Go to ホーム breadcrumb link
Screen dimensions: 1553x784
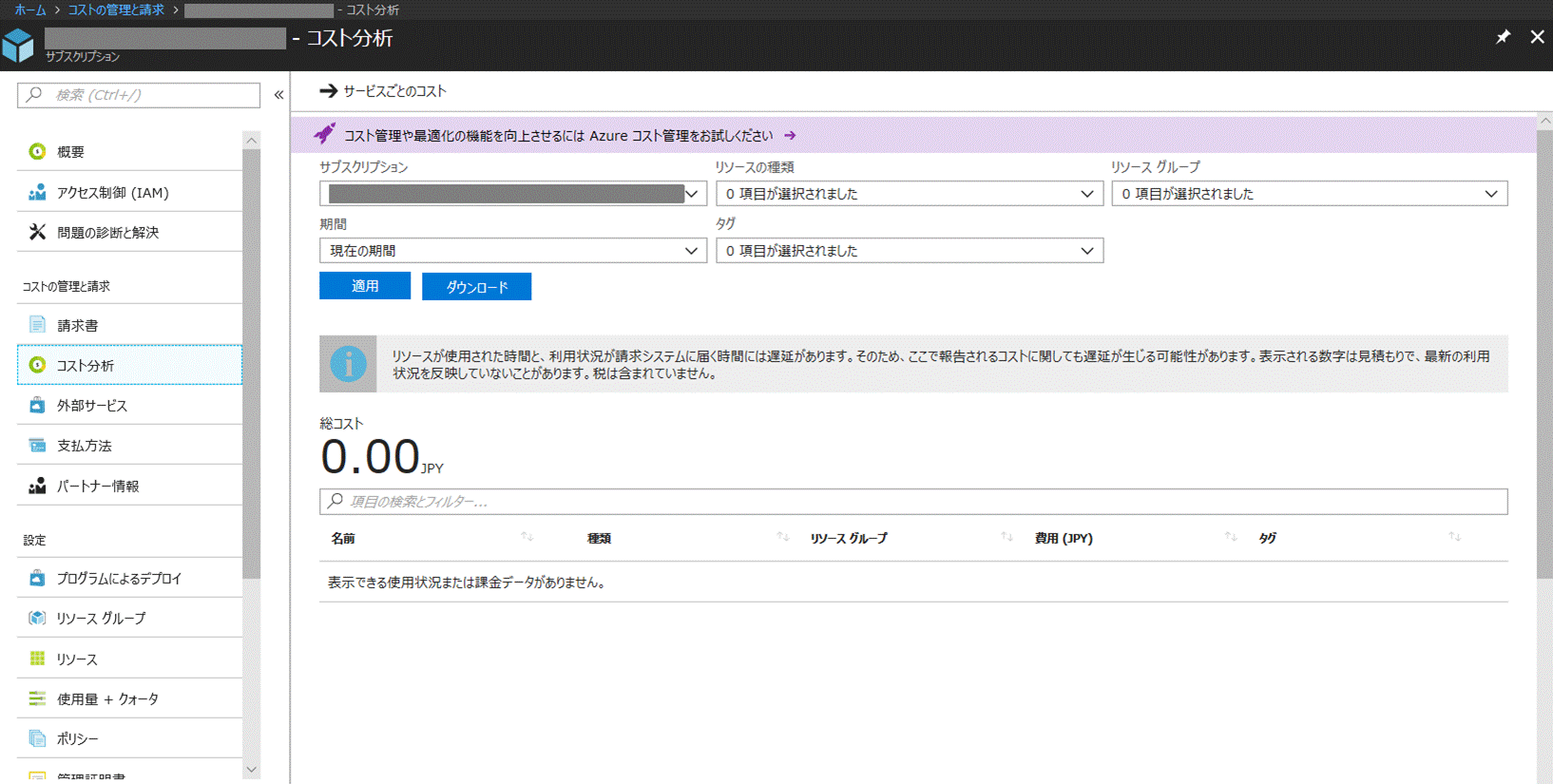click(x=30, y=10)
